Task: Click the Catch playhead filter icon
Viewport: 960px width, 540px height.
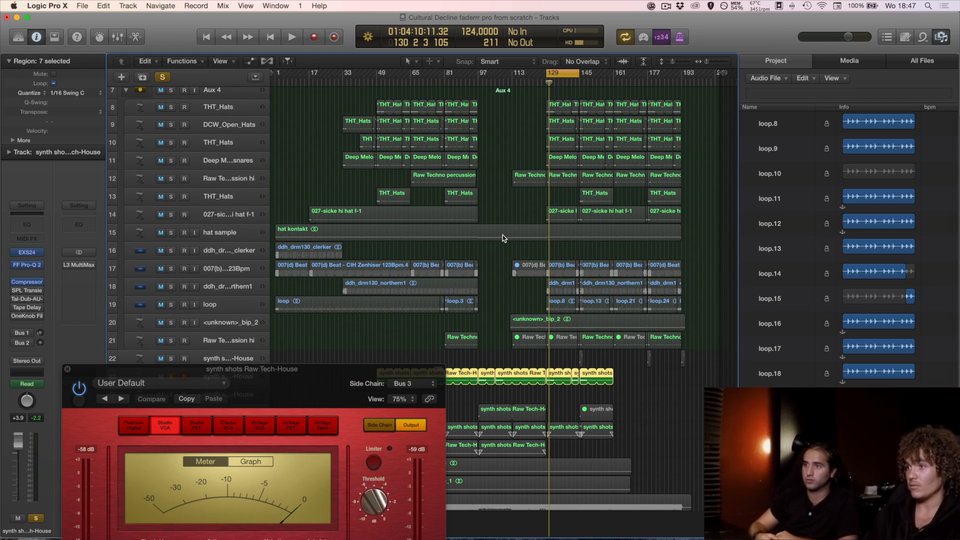Action: pyautogui.click(x=287, y=61)
